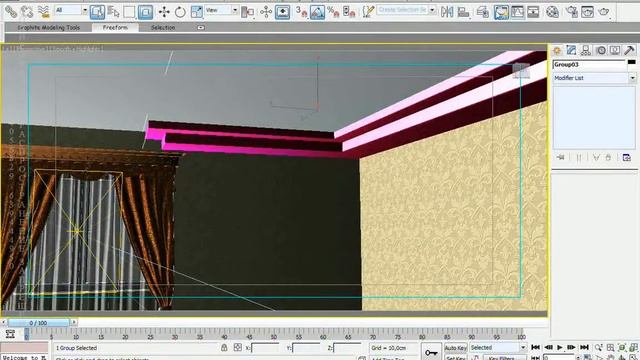Click Configure Modifier Sets button

point(627,158)
